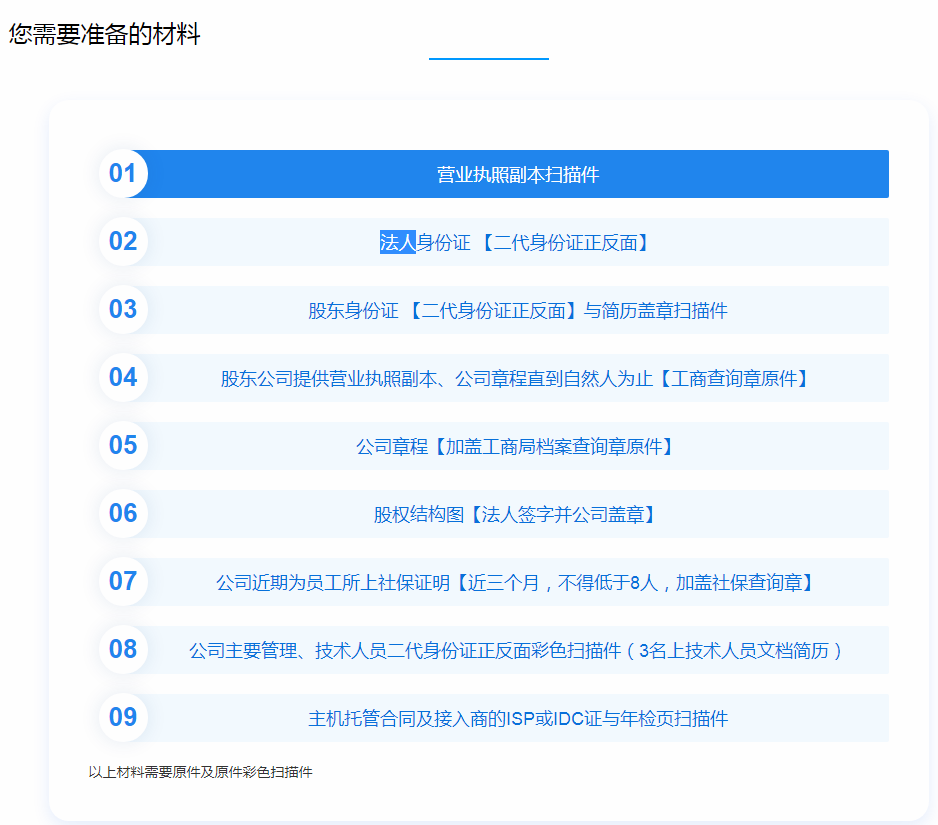The width and height of the screenshot is (938, 825).
Task: Click the 06 number badge
Action: tap(123, 514)
